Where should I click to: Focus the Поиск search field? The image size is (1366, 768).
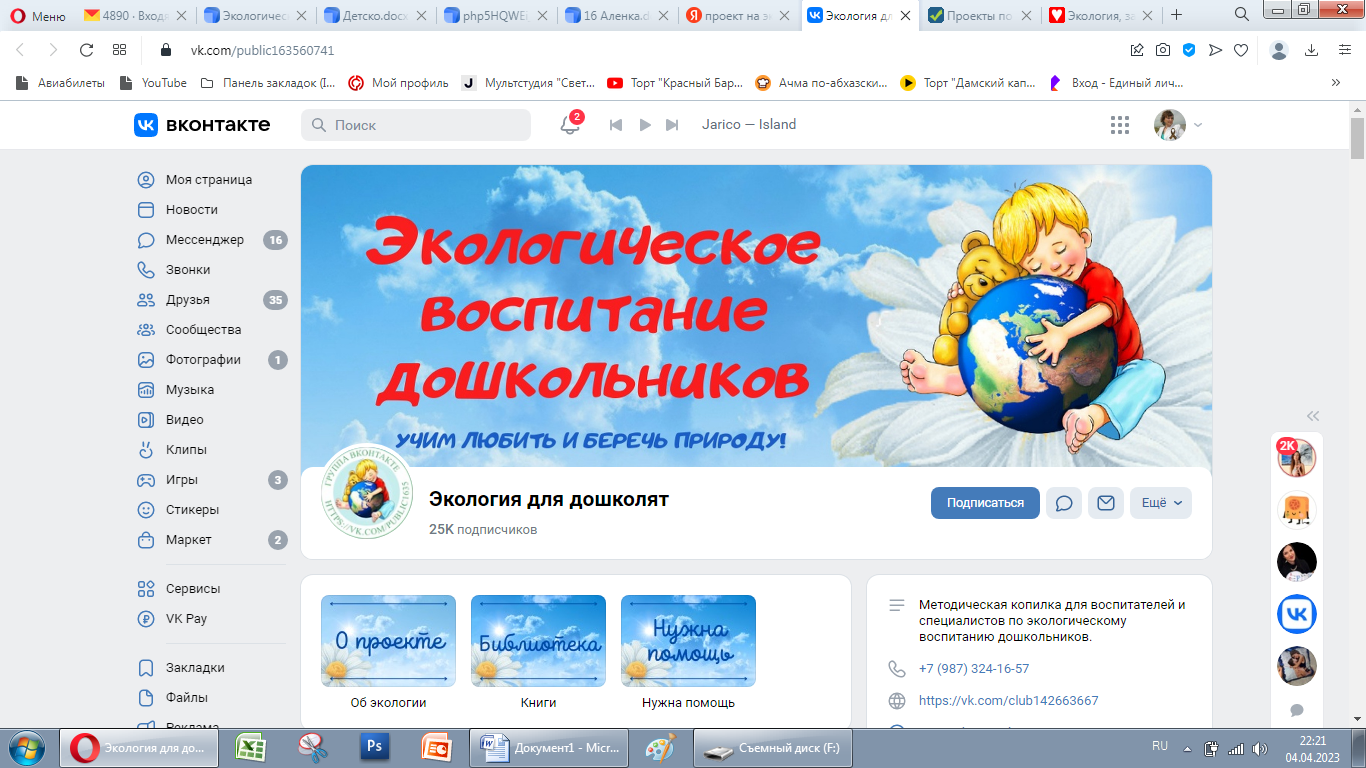tap(416, 125)
